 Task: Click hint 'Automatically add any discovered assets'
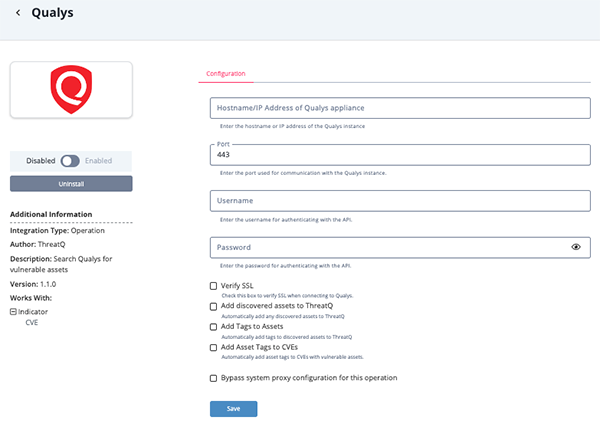tap(283, 316)
